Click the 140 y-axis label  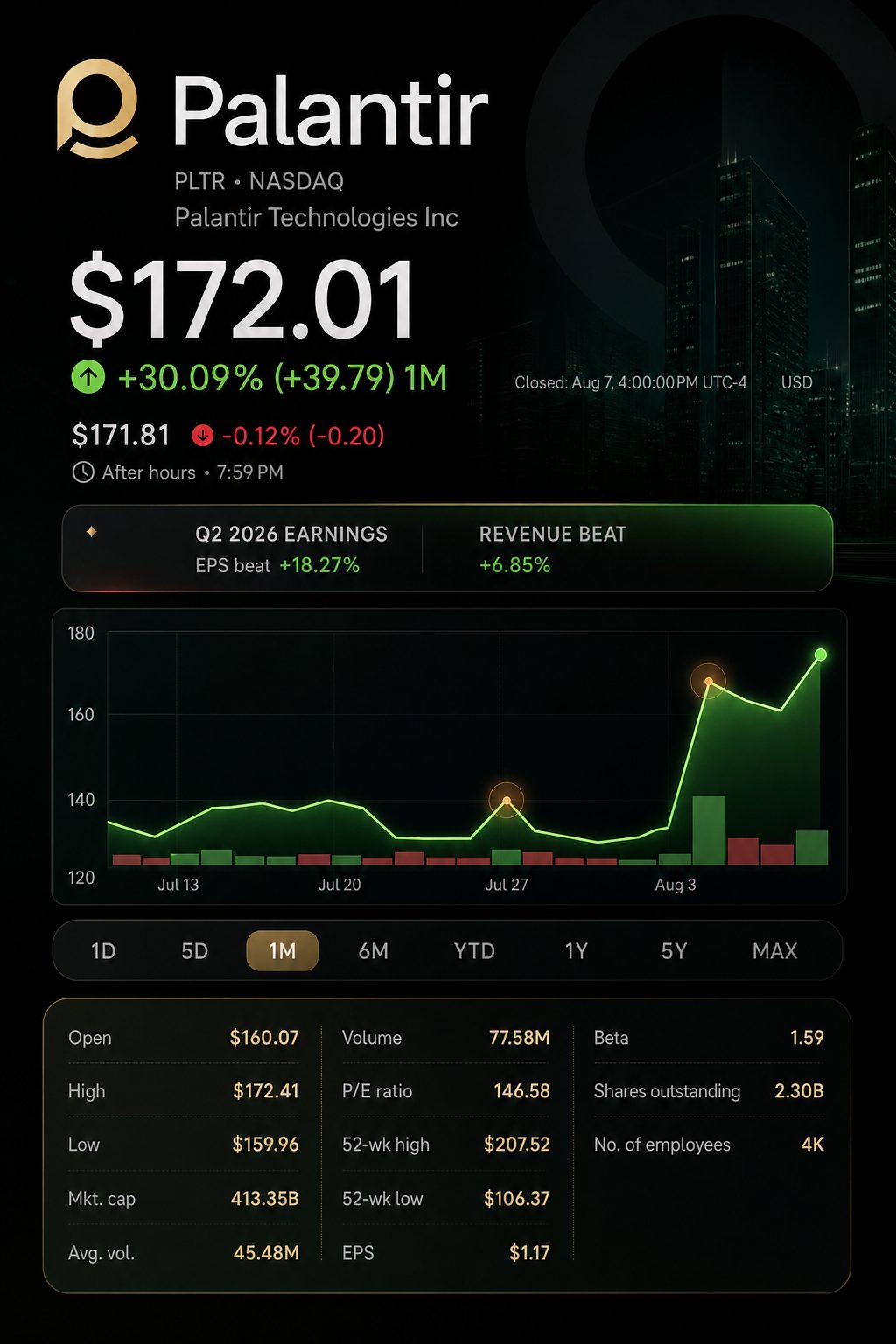(81, 800)
